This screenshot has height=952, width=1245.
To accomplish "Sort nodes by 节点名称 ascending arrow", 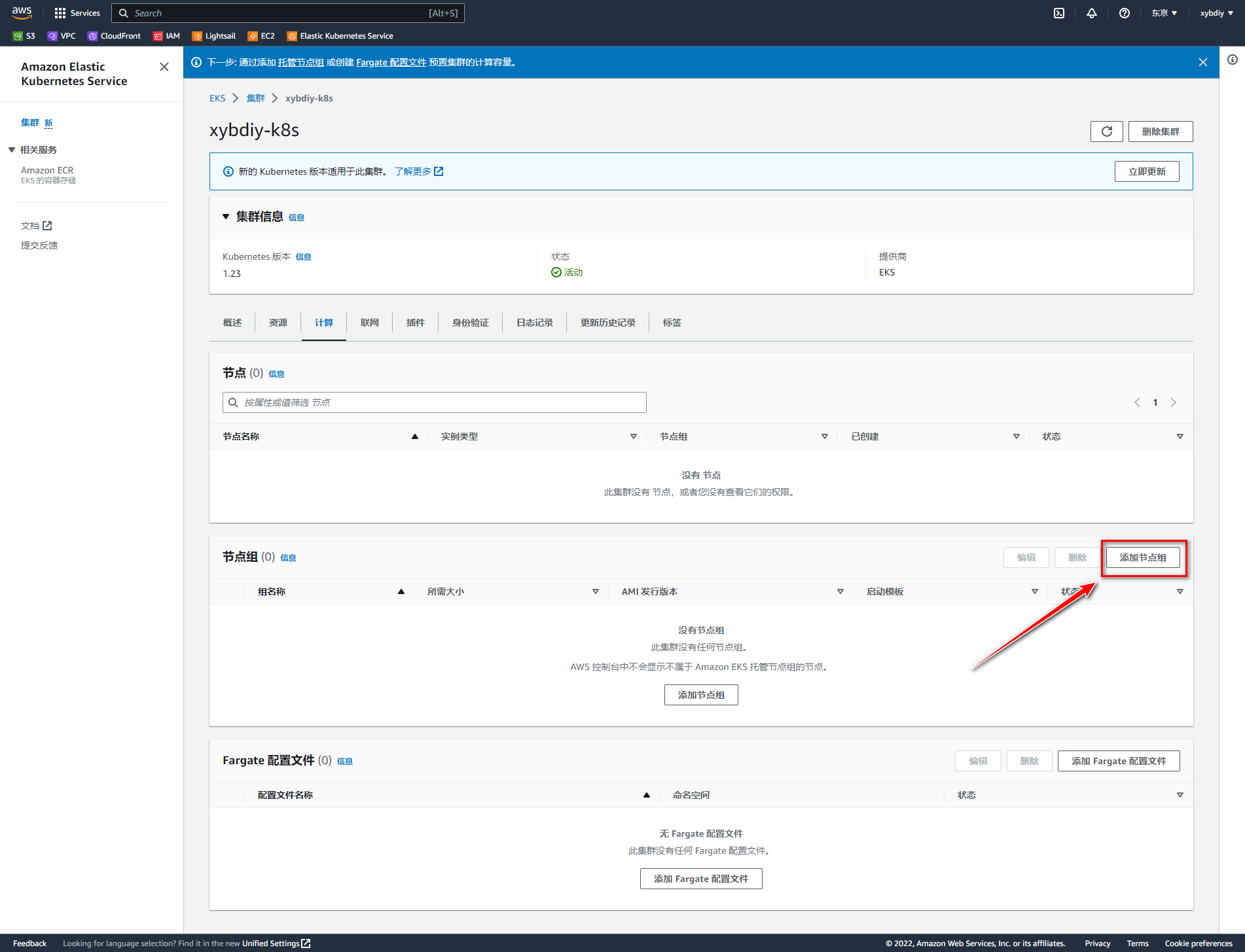I will pyautogui.click(x=415, y=436).
